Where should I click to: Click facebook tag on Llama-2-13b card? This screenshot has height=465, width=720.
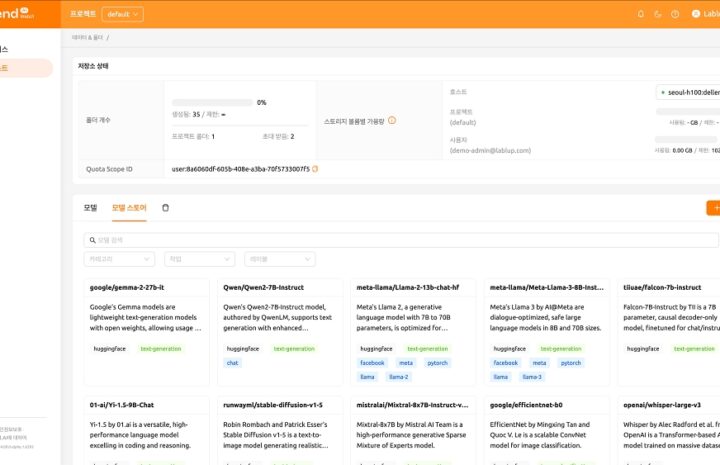(372, 363)
